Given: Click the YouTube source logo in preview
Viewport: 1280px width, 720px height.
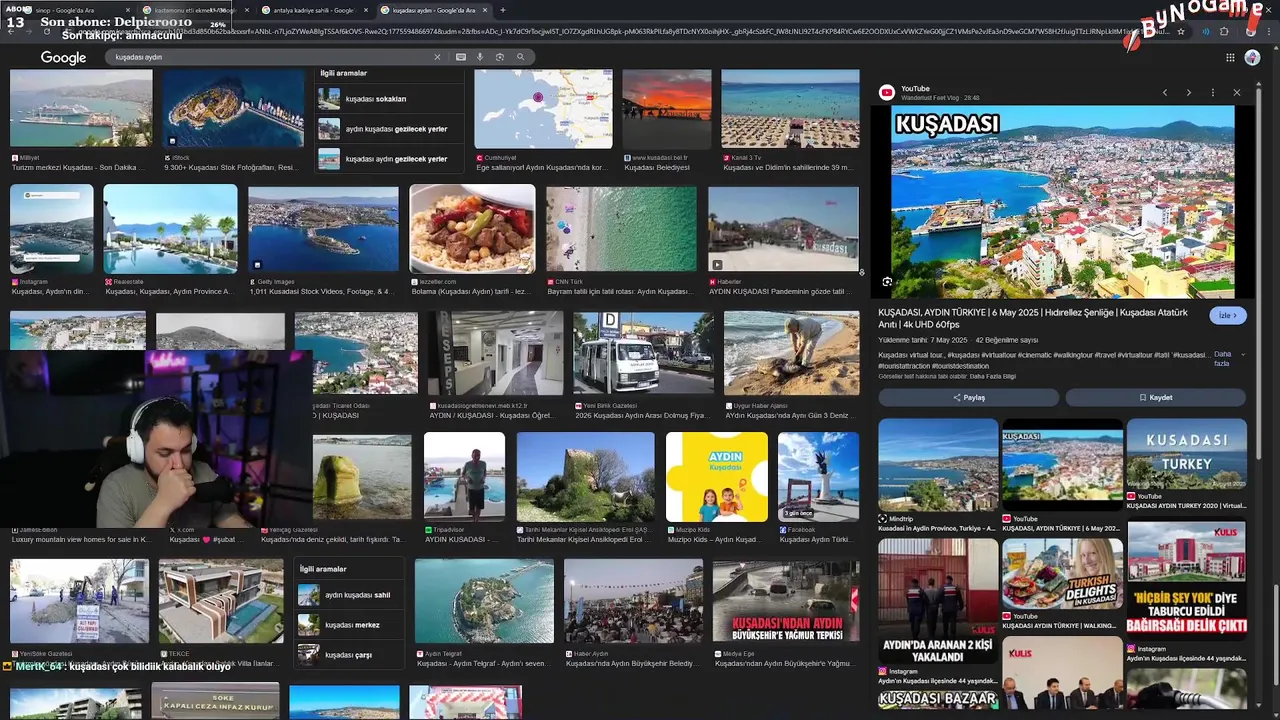Looking at the screenshot, I should click(x=886, y=92).
